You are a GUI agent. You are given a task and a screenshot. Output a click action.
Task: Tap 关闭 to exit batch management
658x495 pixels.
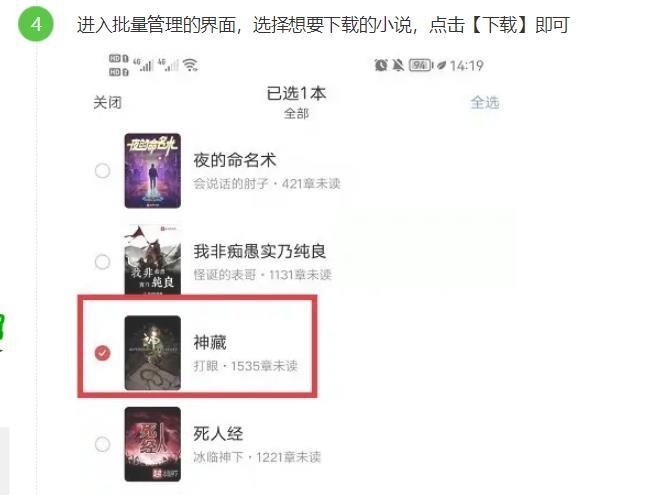pos(107,102)
